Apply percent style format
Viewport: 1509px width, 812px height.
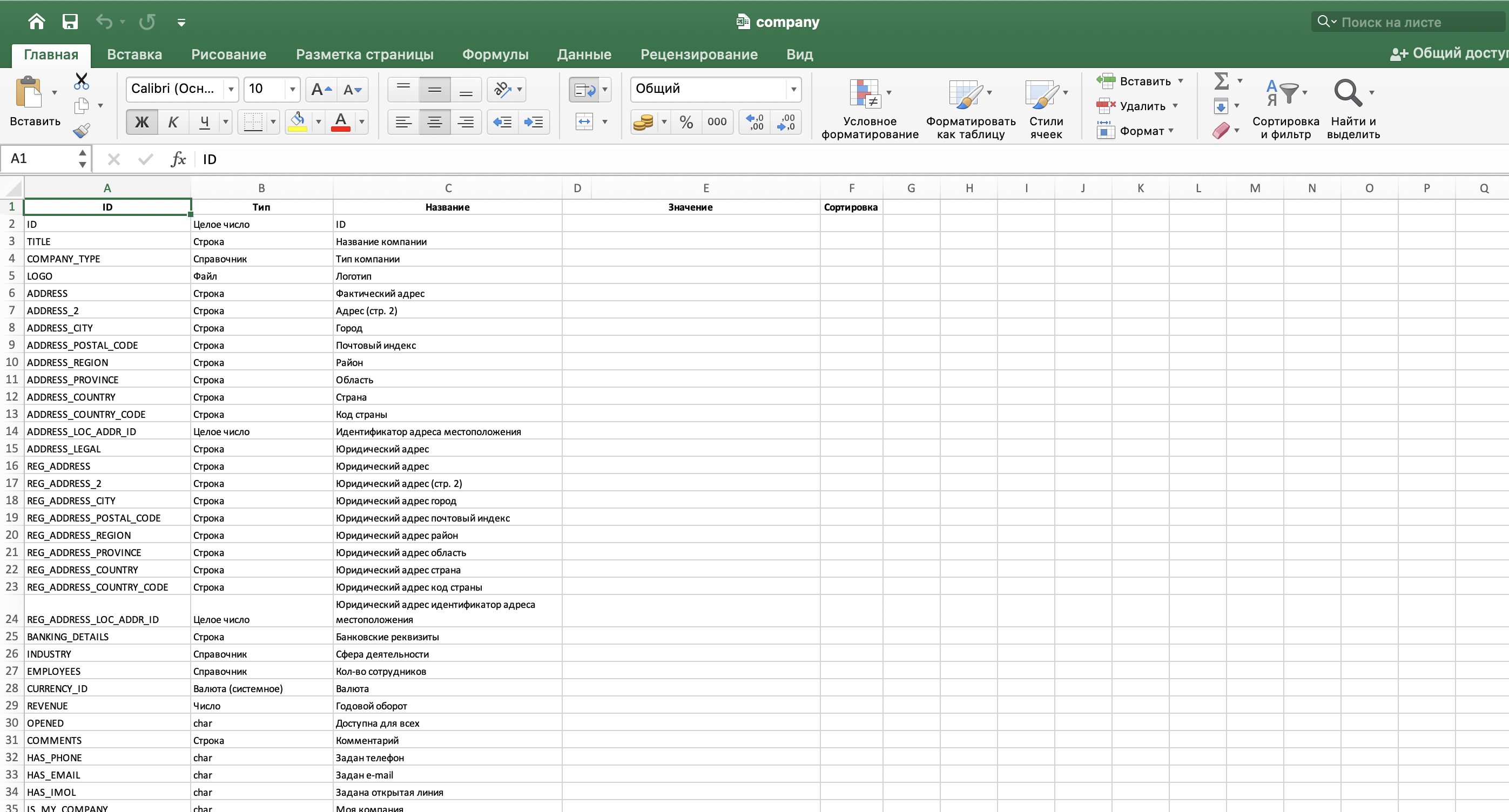click(x=686, y=122)
